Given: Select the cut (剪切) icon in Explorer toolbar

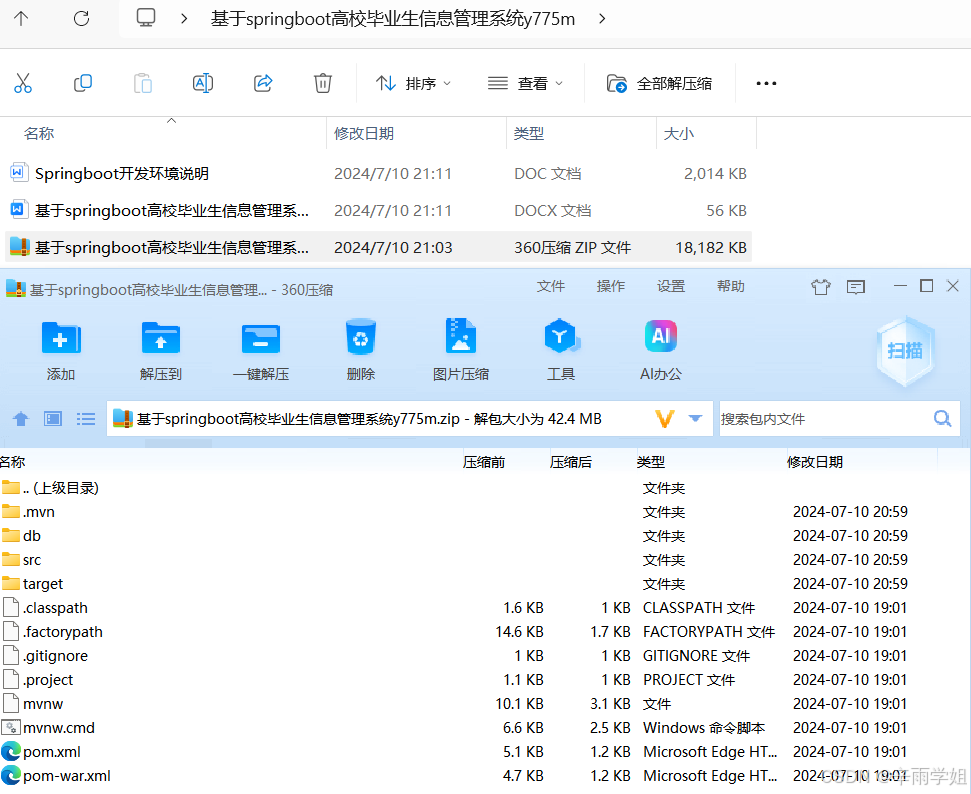Looking at the screenshot, I should [23, 83].
